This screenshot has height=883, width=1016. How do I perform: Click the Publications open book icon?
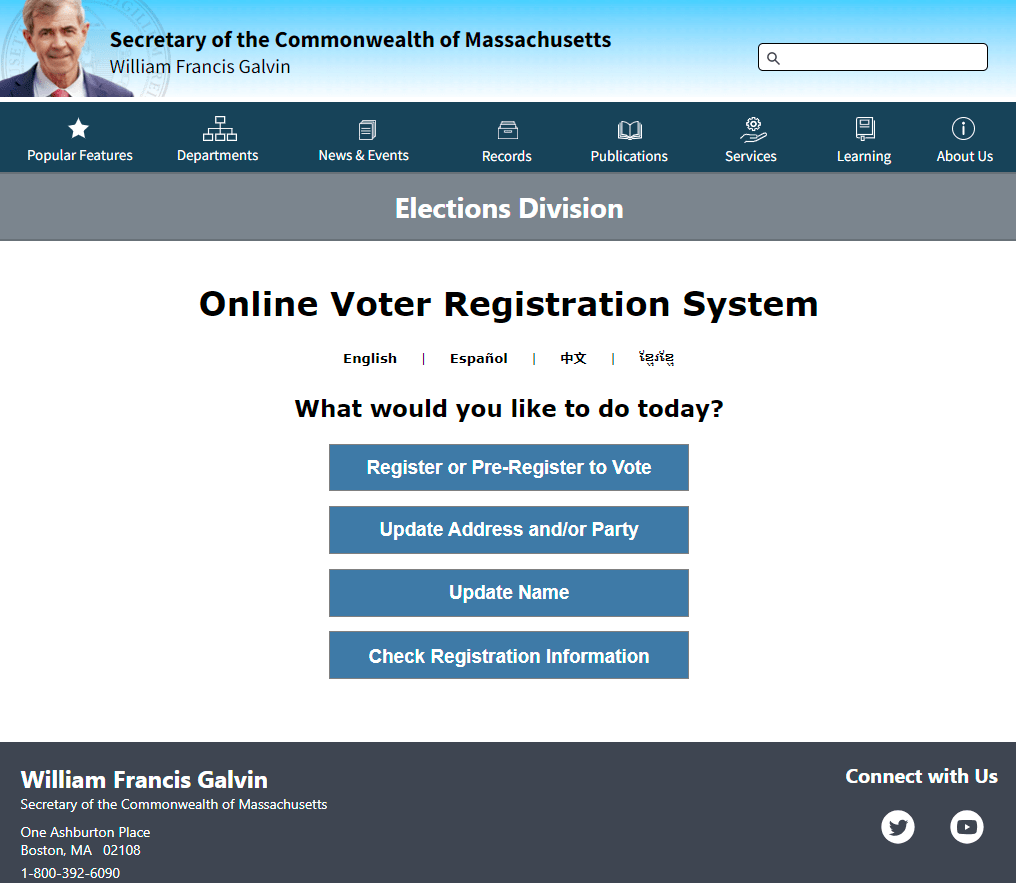630,129
